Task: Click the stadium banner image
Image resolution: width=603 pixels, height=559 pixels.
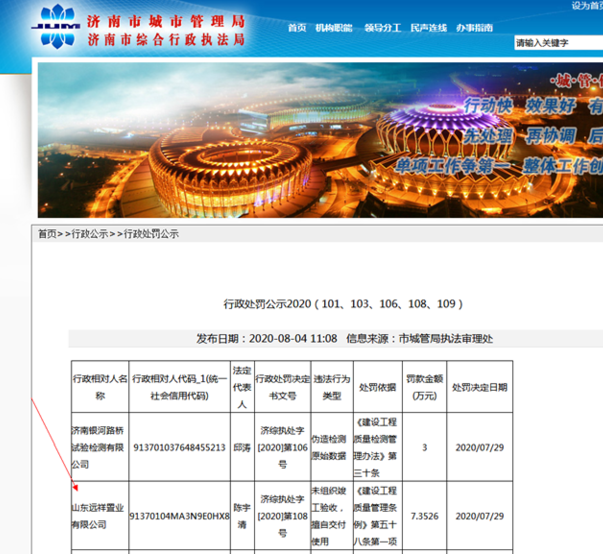Action: (320, 140)
